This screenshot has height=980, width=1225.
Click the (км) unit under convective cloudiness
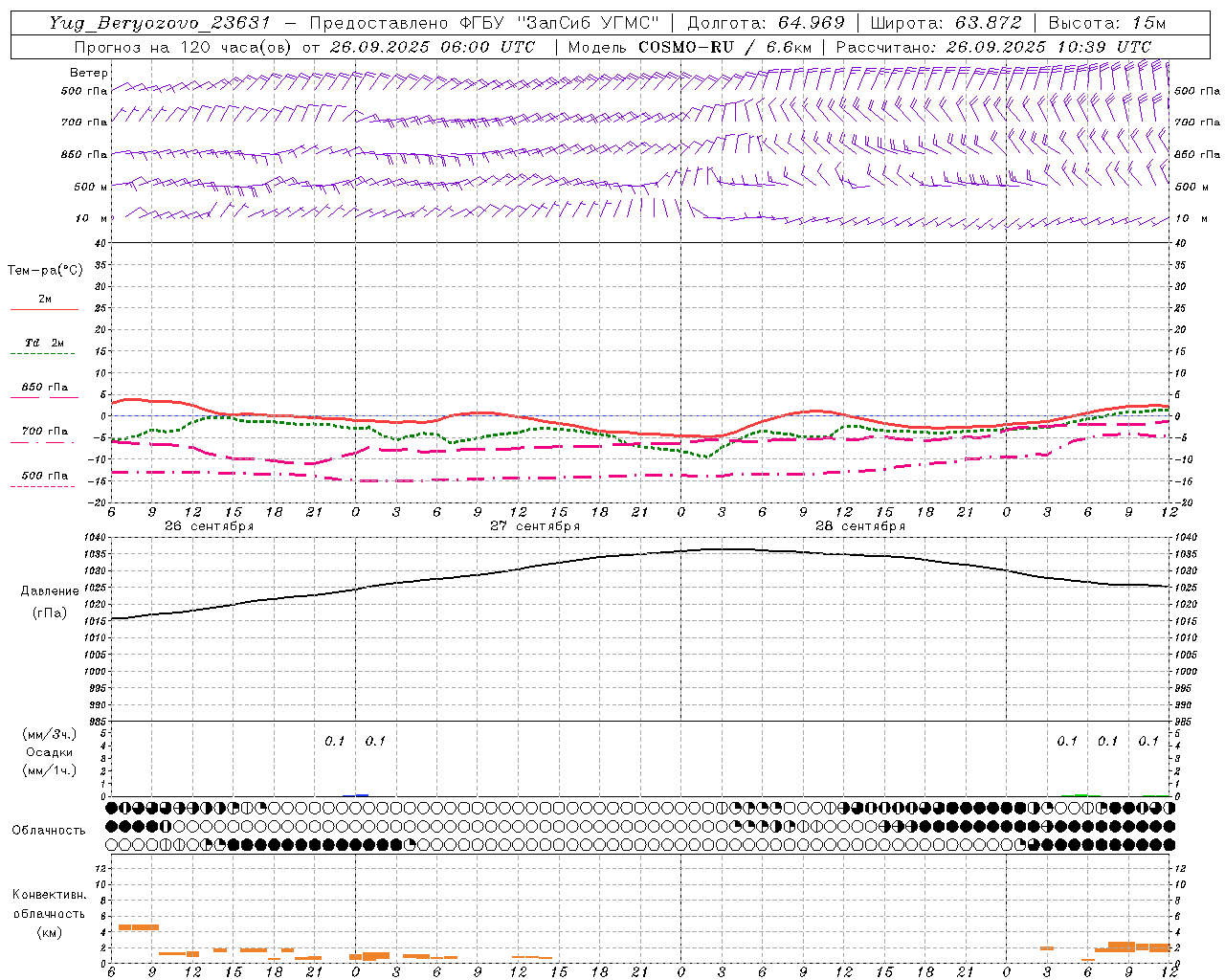(50, 932)
